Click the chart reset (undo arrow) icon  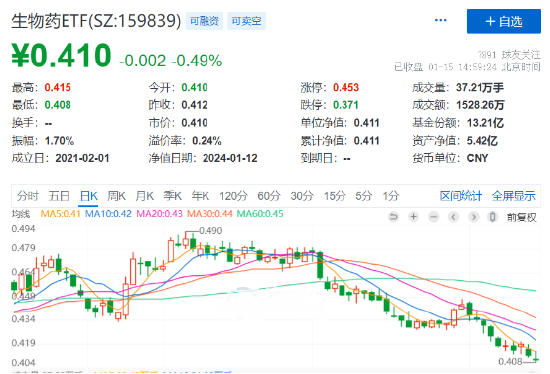click(394, 217)
